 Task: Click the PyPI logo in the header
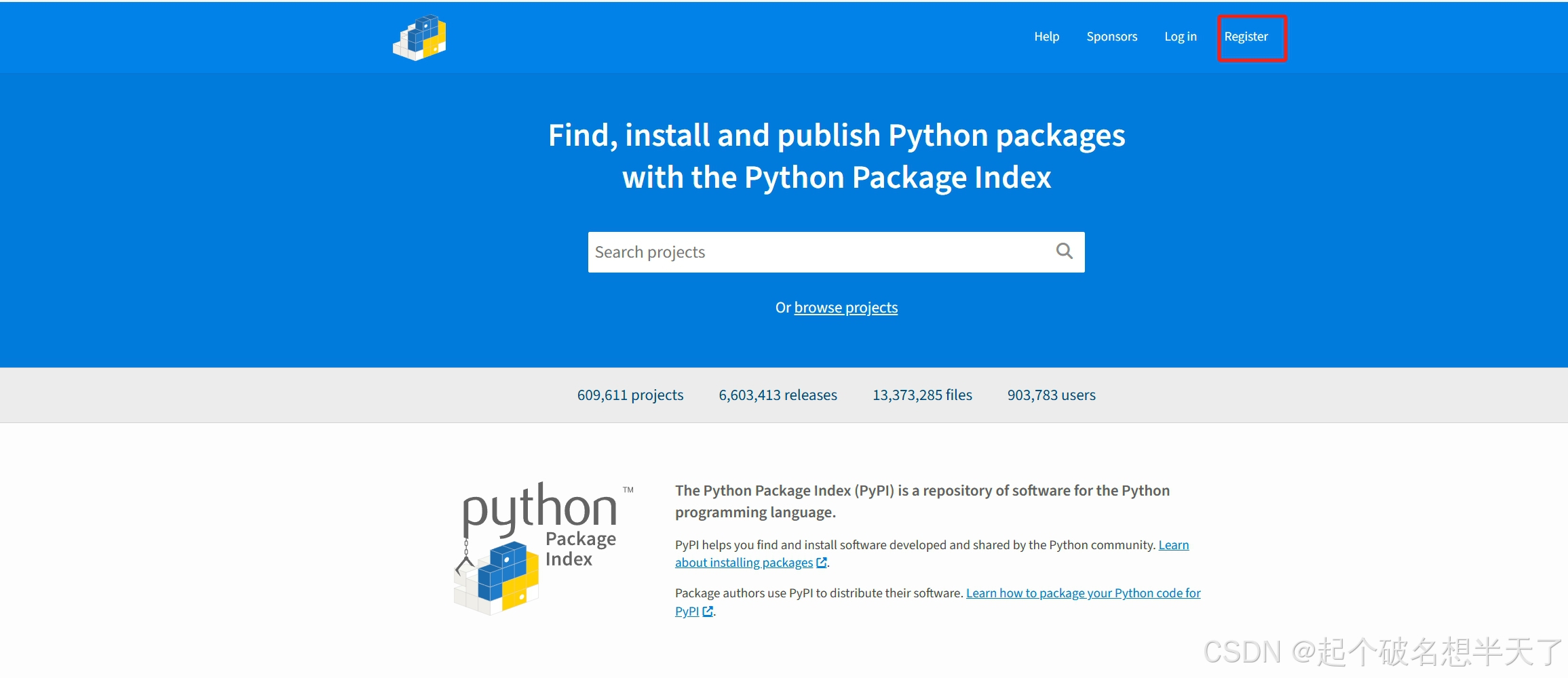point(419,37)
